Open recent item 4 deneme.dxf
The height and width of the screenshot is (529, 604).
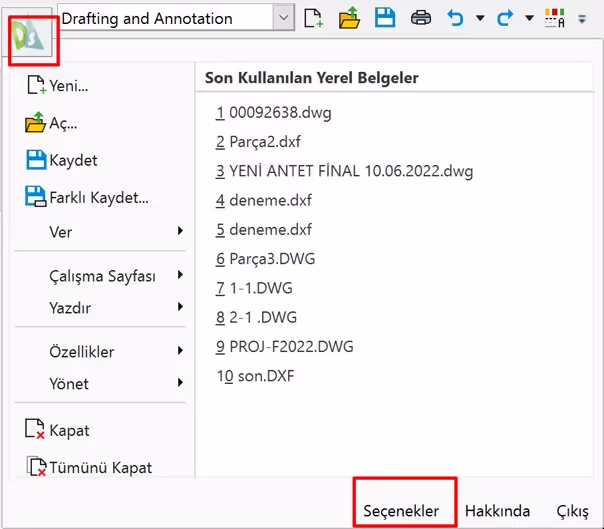[263, 200]
